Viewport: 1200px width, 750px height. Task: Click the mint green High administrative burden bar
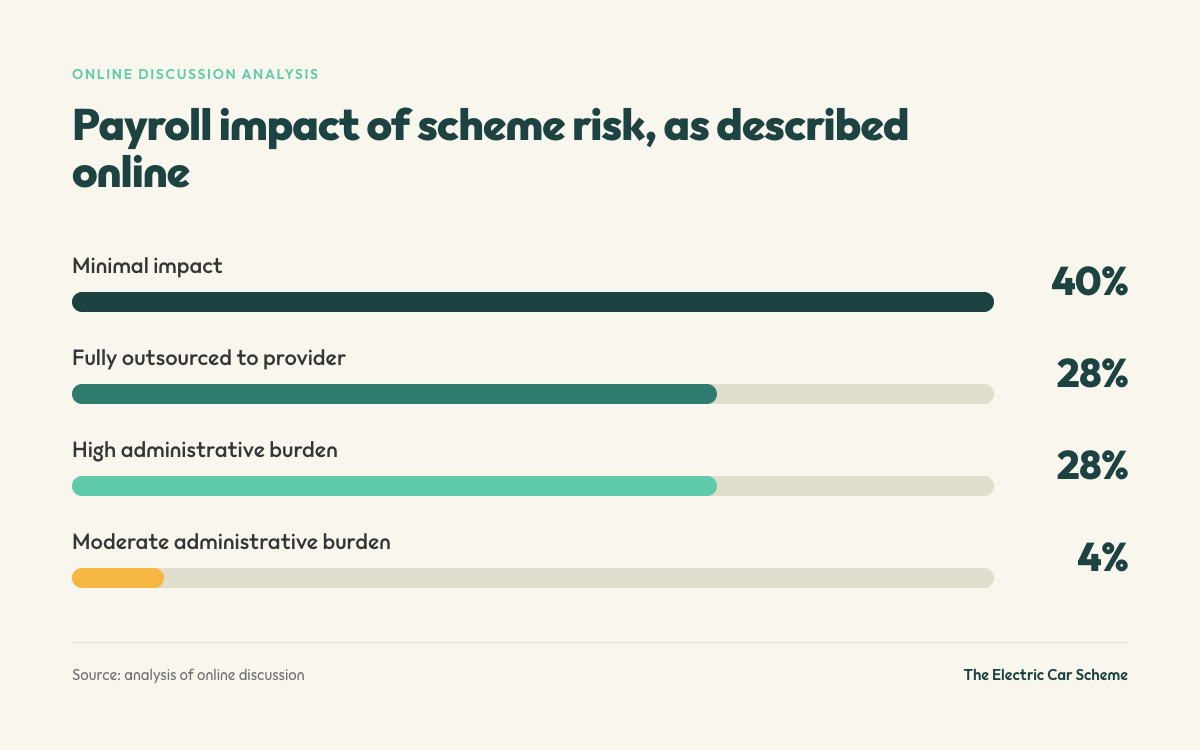394,486
